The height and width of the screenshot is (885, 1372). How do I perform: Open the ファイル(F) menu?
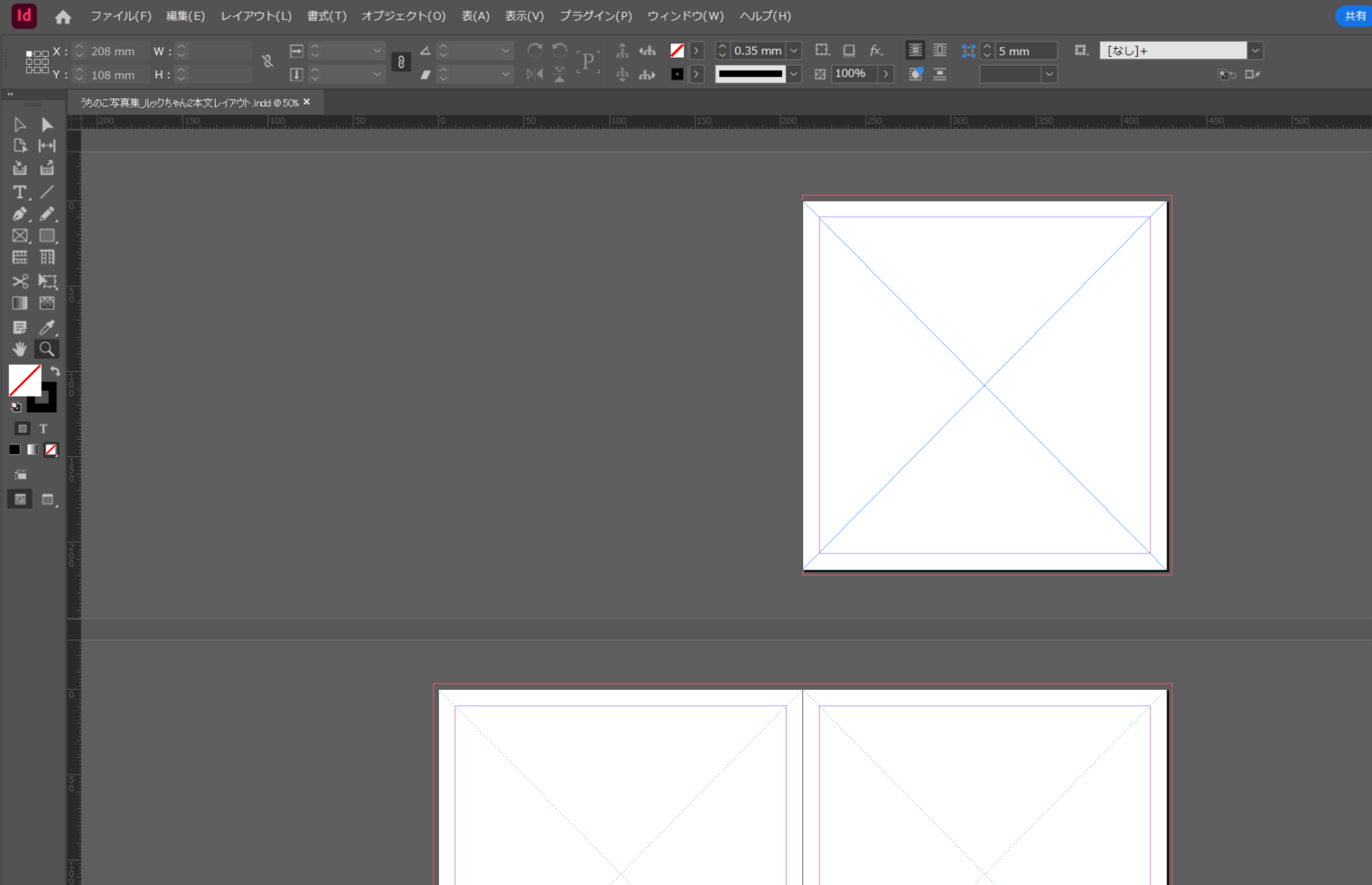[x=120, y=16]
